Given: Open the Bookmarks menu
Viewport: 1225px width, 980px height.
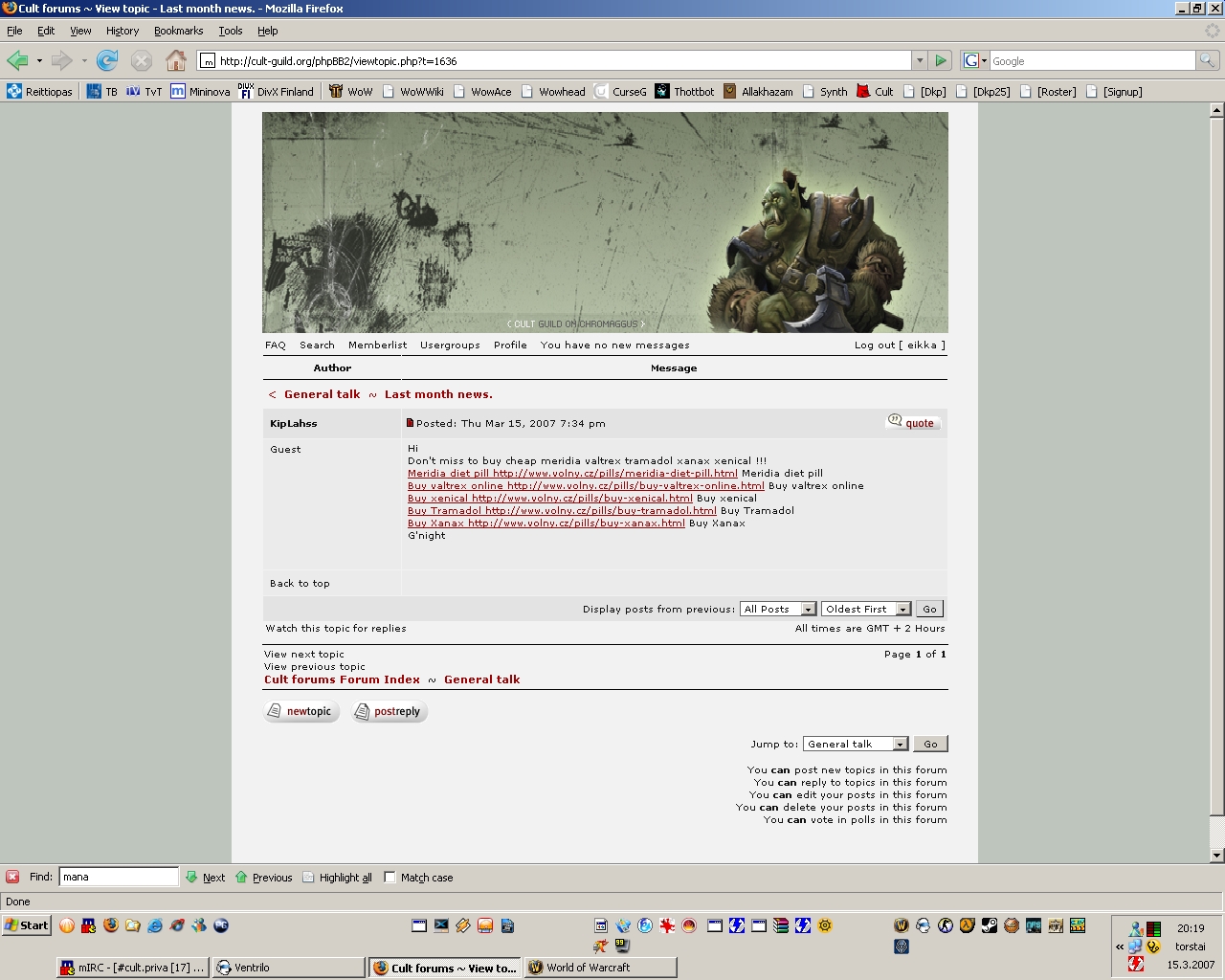Looking at the screenshot, I should pos(178,31).
